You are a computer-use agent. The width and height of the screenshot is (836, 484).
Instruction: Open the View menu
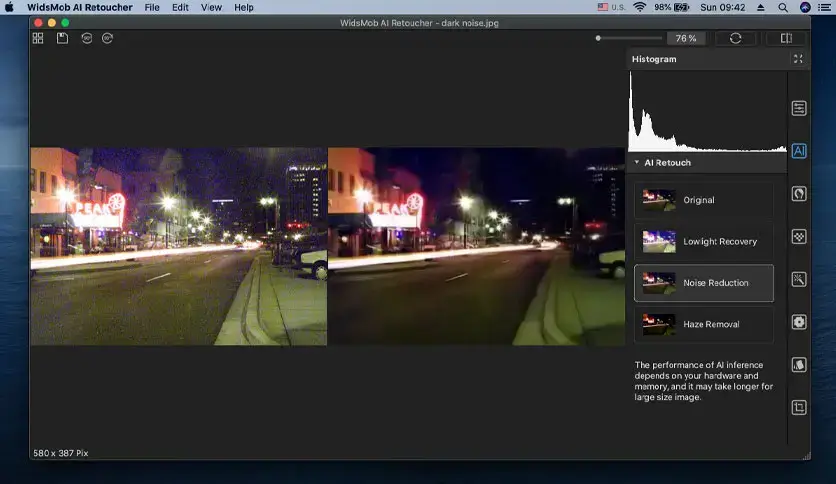coord(211,7)
